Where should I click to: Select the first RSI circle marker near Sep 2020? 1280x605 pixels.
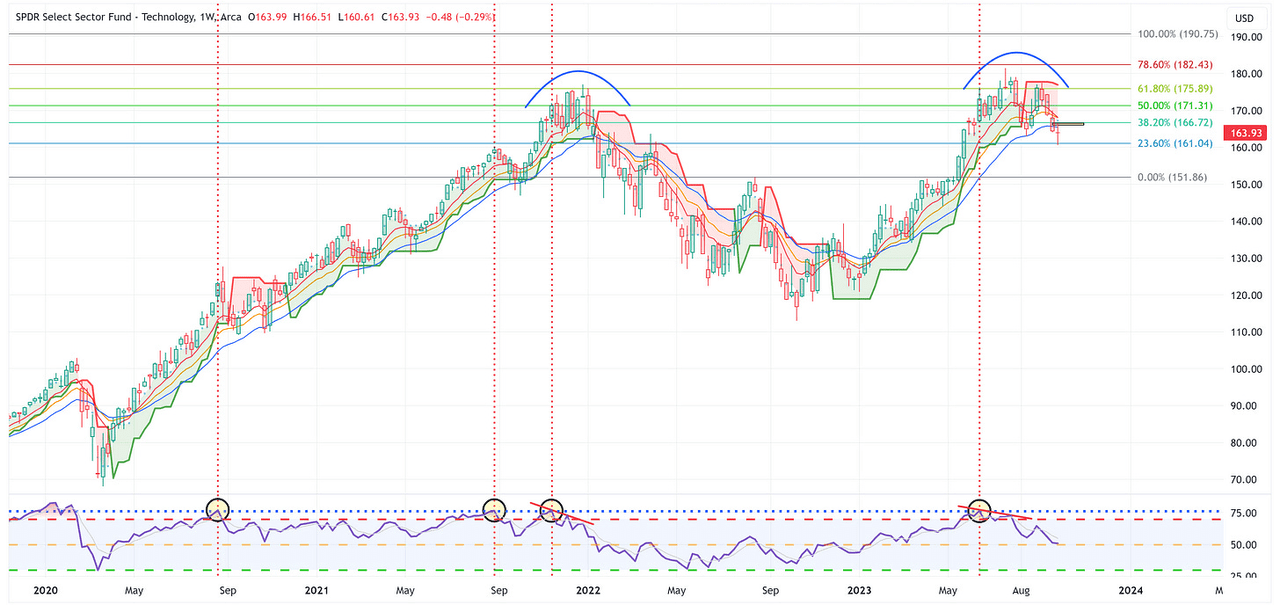click(x=217, y=509)
